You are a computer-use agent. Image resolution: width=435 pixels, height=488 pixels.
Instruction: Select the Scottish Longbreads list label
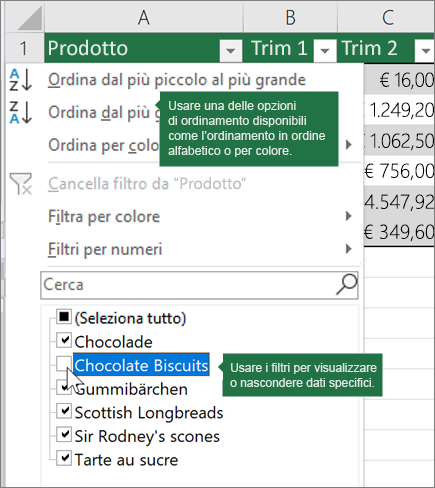[x=149, y=413]
